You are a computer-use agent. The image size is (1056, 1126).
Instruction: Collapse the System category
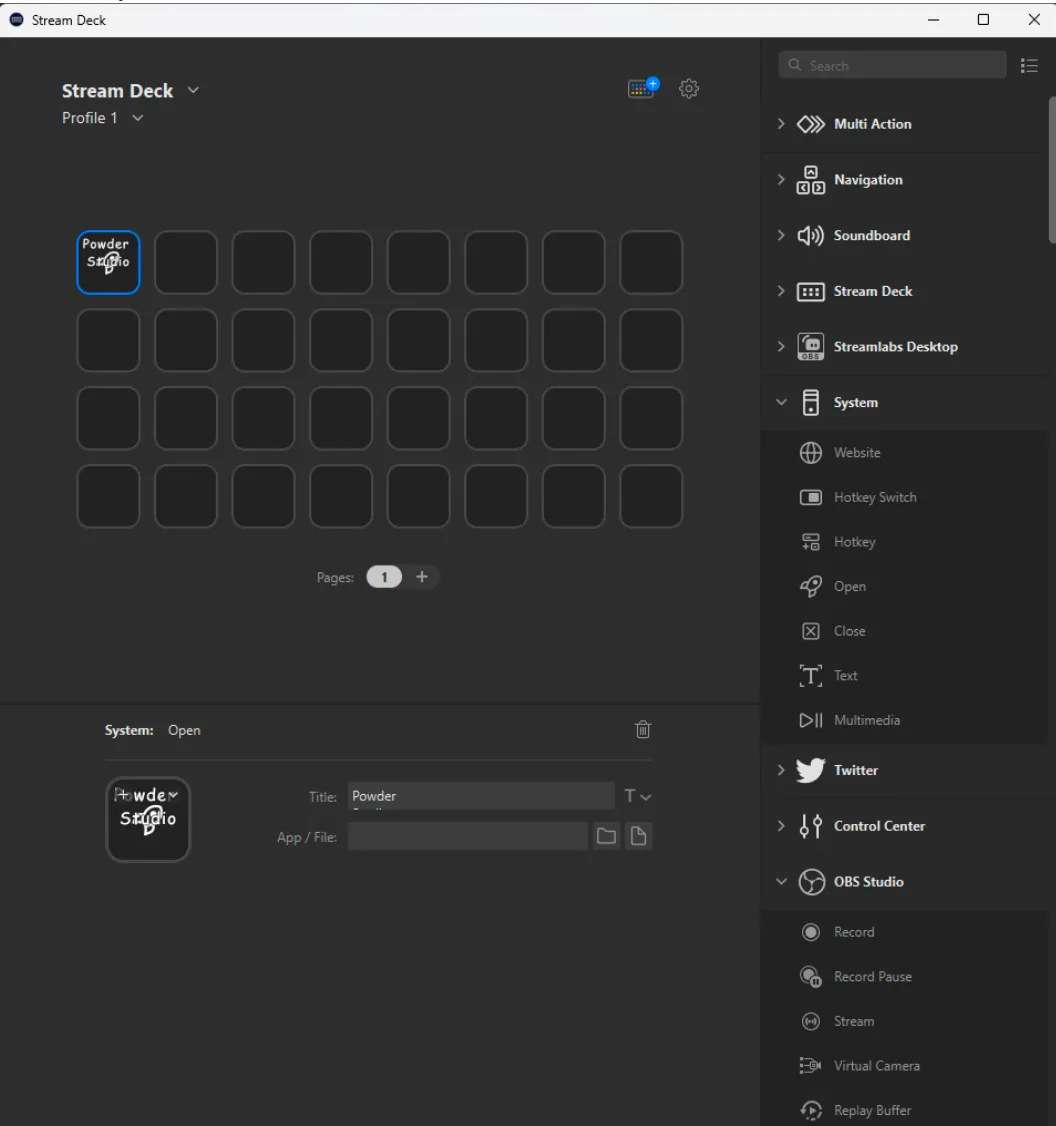781,403
